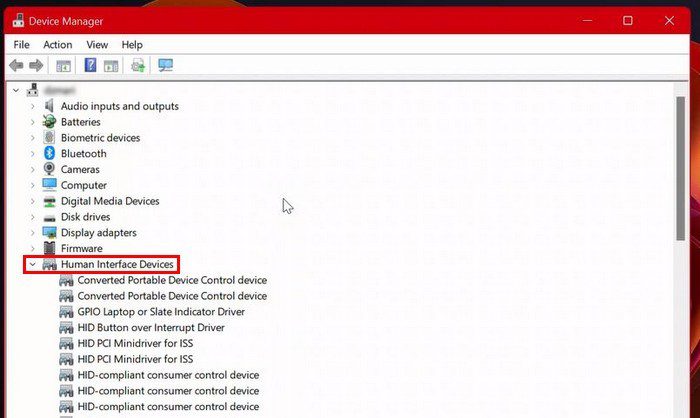Expand the Audio inputs and outputs category

click(33, 106)
